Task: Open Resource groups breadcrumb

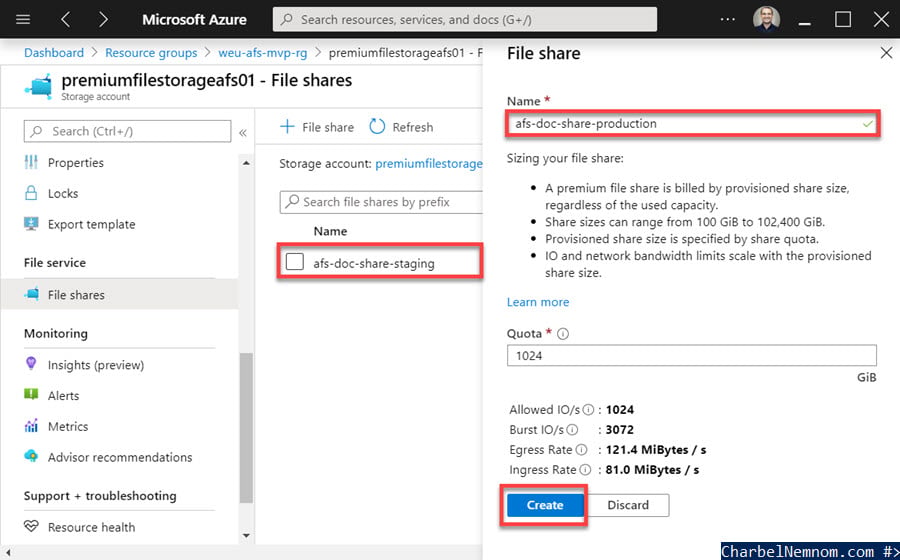Action: (151, 53)
